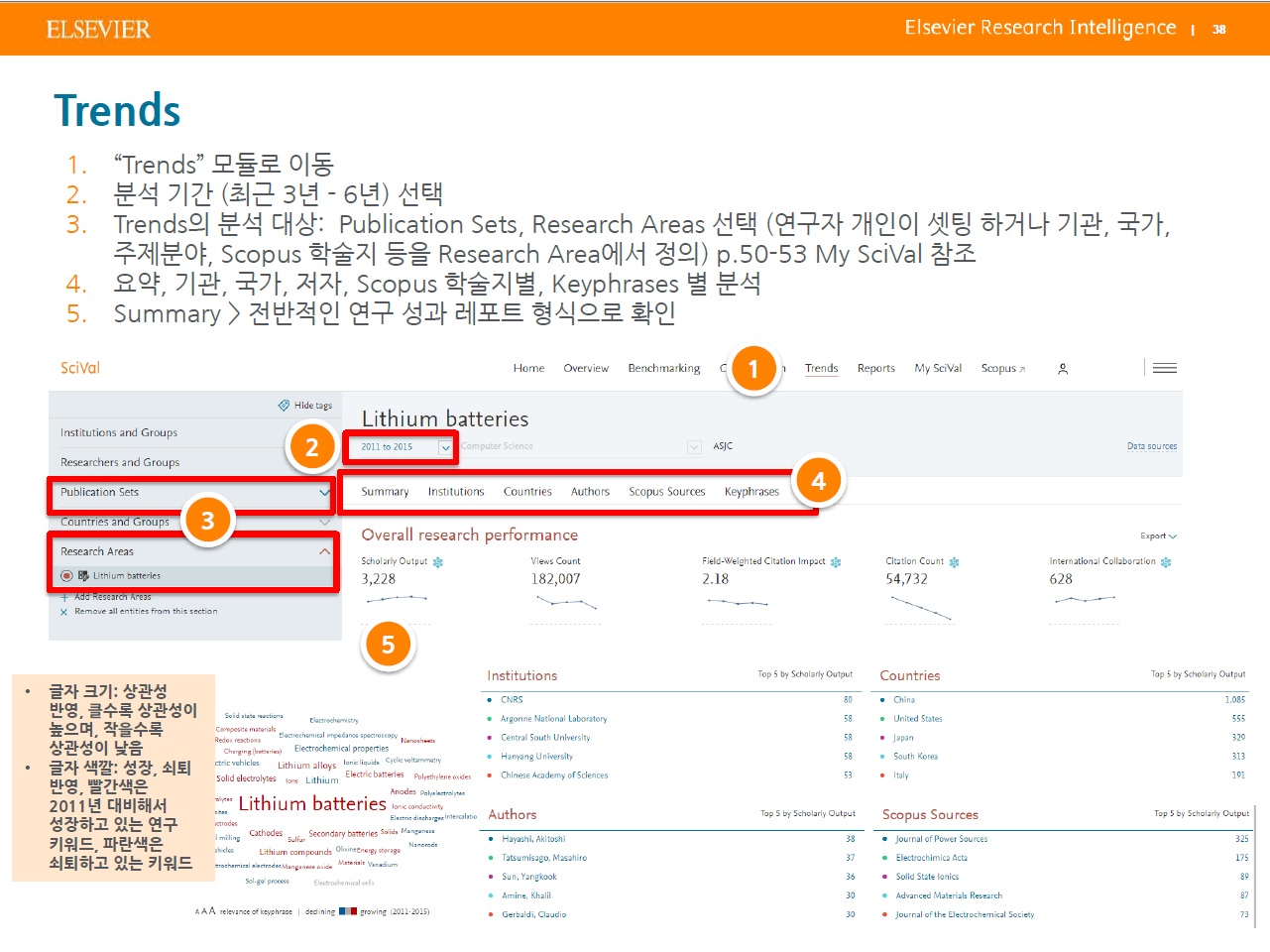1270x952 pixels.
Task: Open author Hayashi, Akitoshi
Action: pyautogui.click(x=533, y=839)
